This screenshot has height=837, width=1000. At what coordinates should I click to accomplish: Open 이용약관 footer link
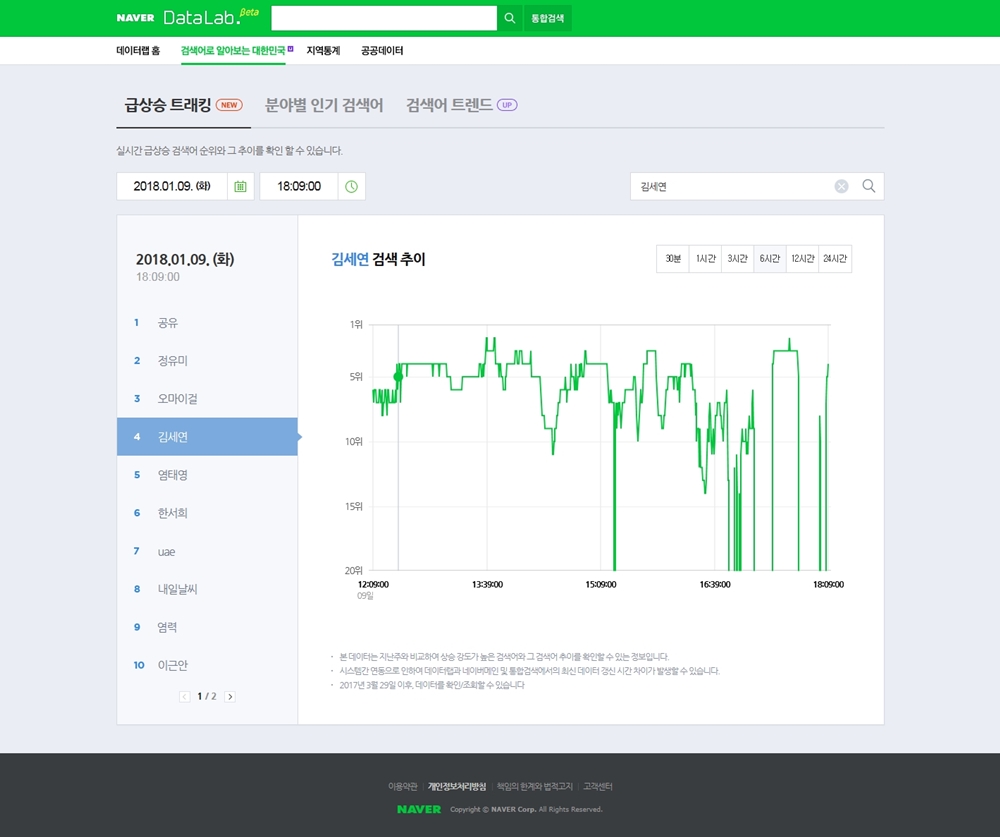tap(402, 787)
